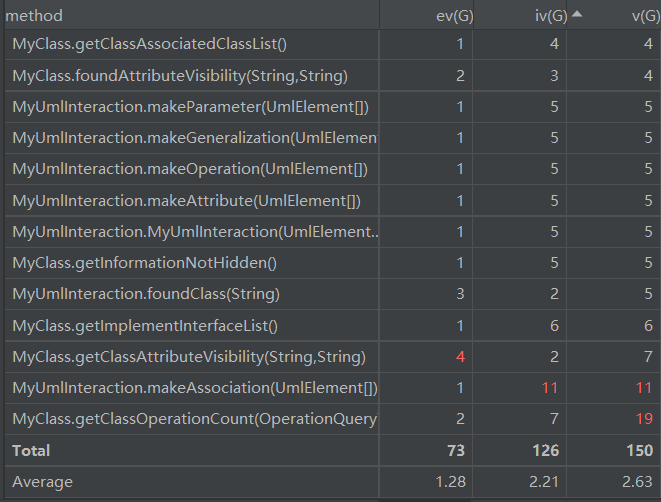Sort by the method column header
Screen dimensions: 661x502
point(34,15)
